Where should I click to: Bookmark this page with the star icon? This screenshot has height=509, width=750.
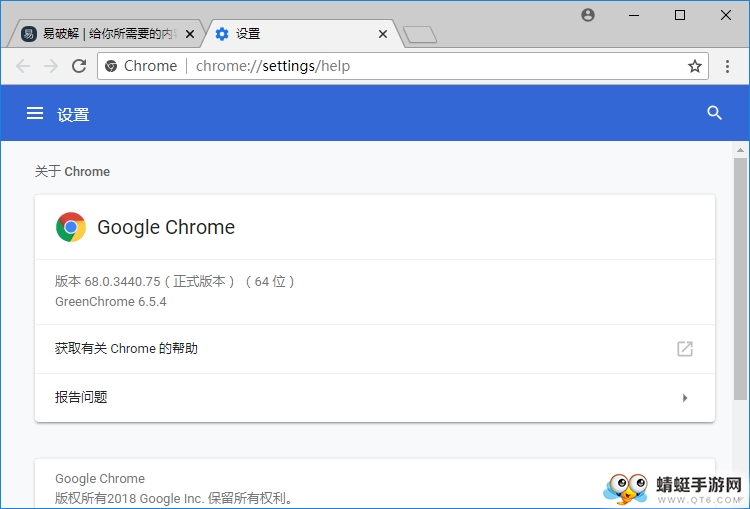[695, 66]
